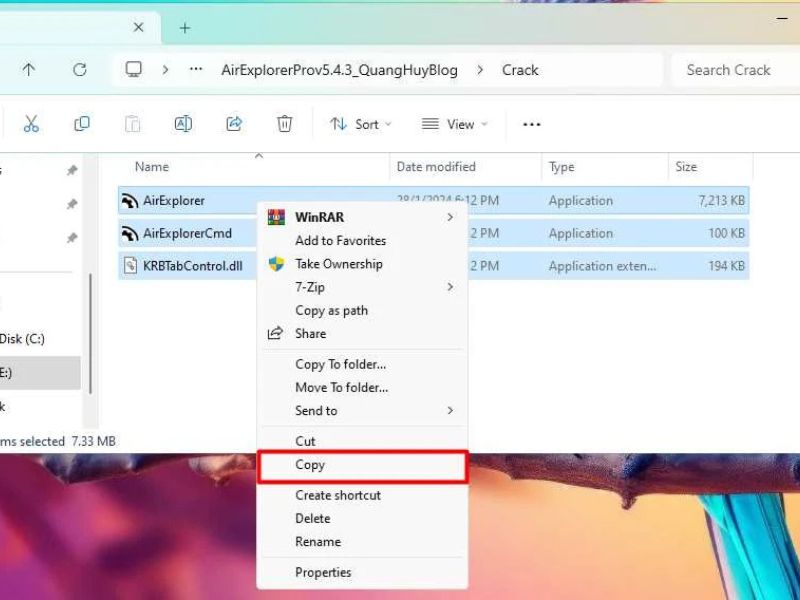Expand the Send to submenu arrow
Viewport: 800px width, 600px height.
(x=450, y=410)
